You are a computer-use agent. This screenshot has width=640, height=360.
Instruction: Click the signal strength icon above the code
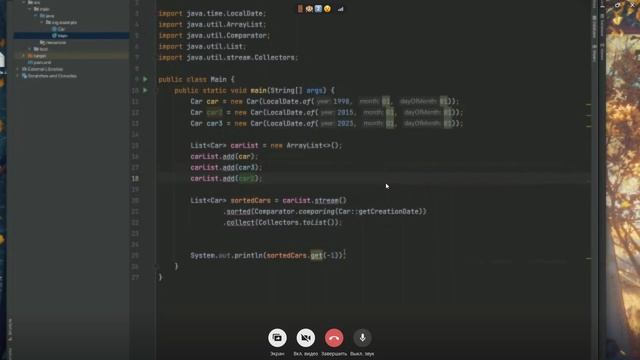[340, 9]
